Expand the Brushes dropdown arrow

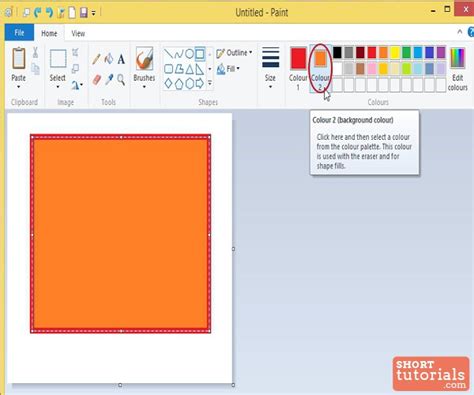pyautogui.click(x=144, y=86)
